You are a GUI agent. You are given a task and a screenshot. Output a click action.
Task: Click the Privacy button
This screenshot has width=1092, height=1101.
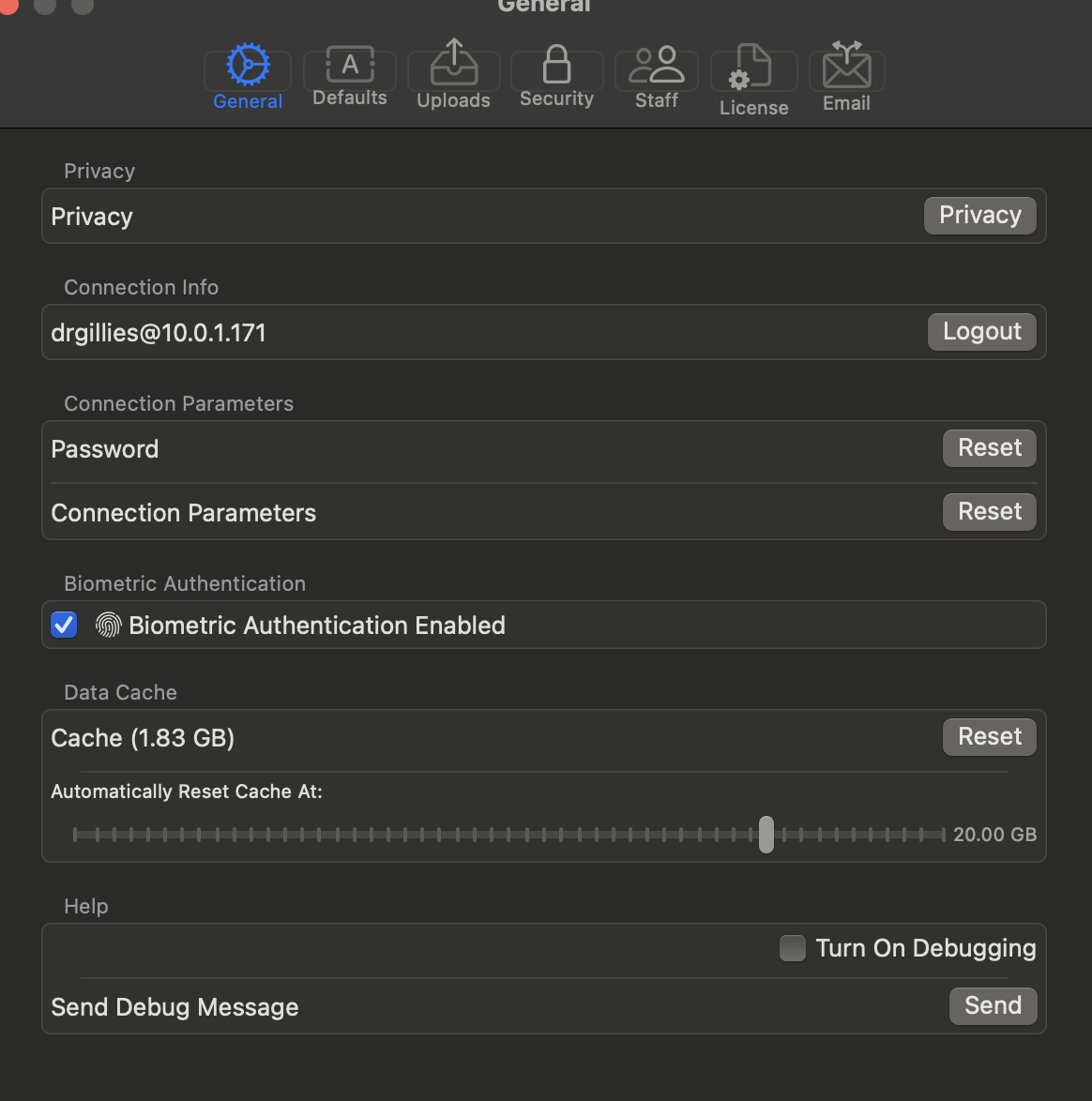979,216
